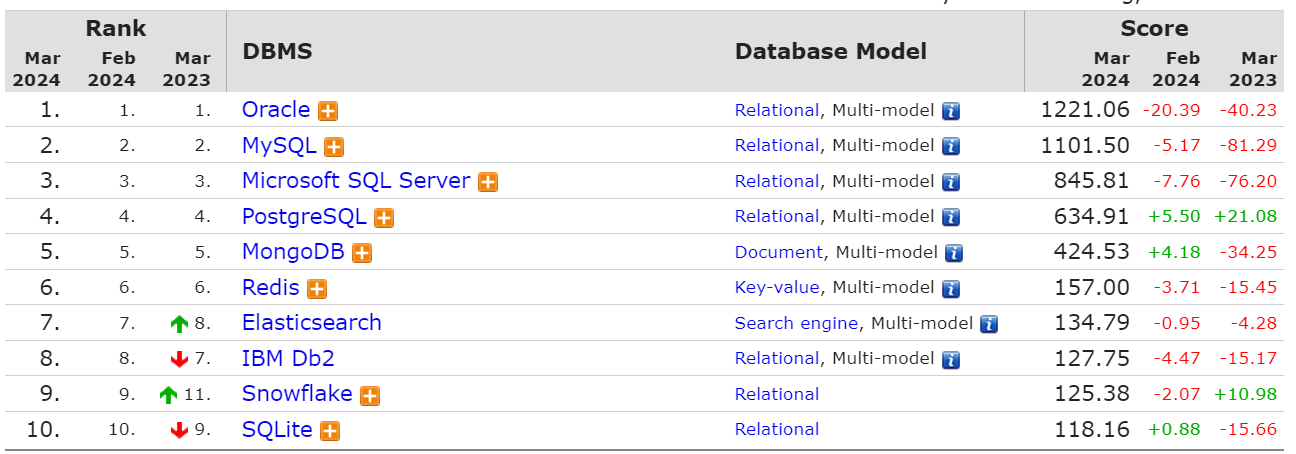Click the info icon in IBM Db2 row
1296x454 pixels.
951,360
